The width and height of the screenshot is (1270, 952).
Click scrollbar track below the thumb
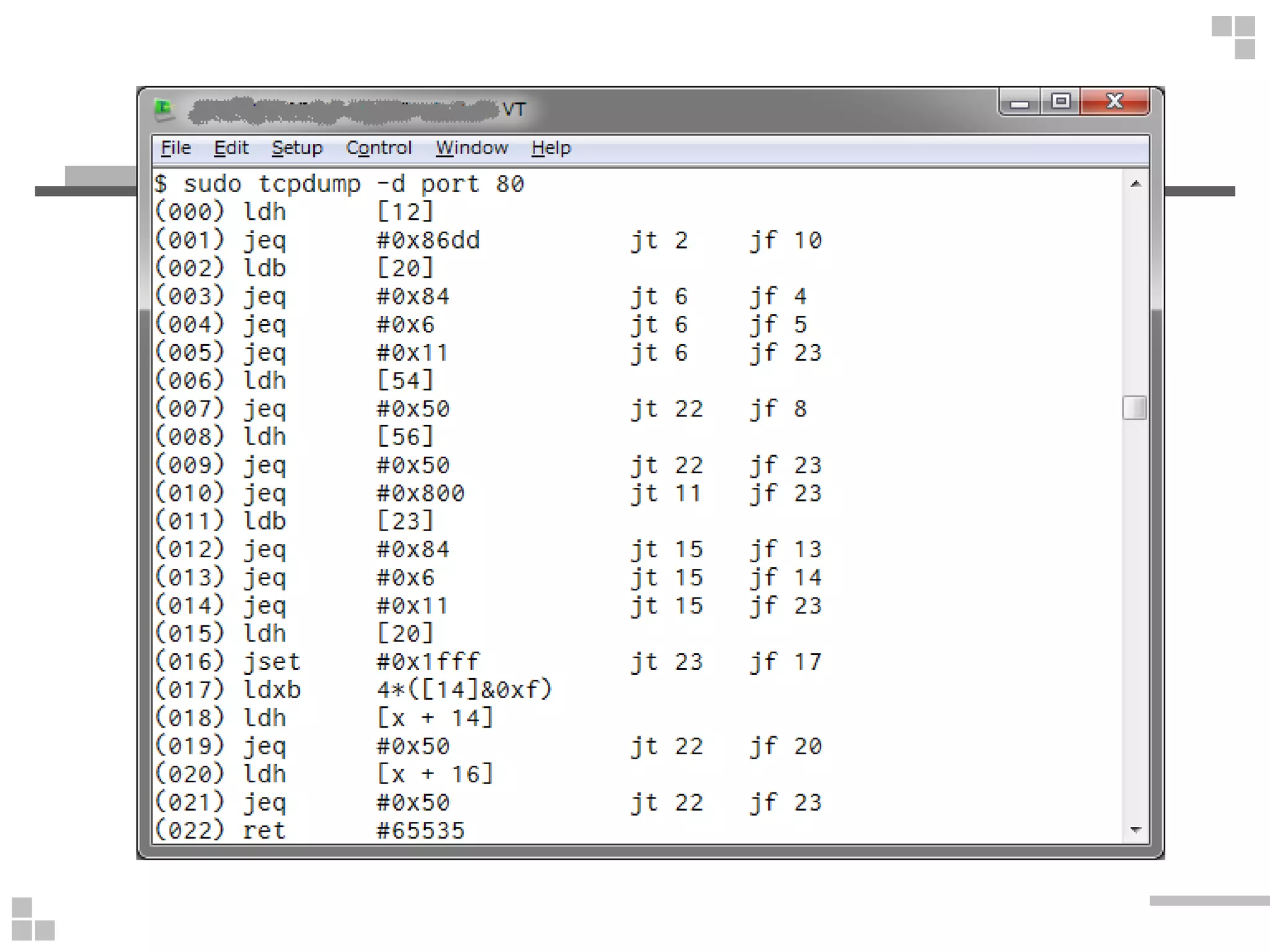click(1135, 620)
